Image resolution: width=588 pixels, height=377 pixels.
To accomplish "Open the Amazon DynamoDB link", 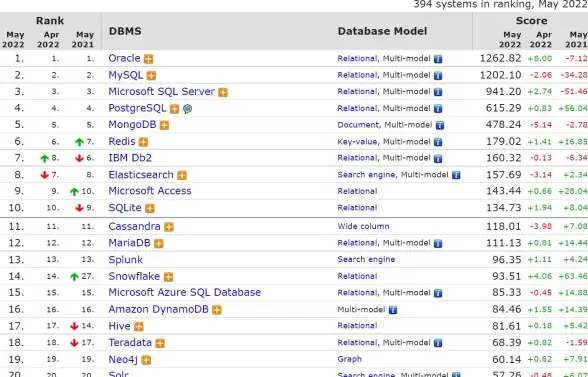I will (x=158, y=309).
